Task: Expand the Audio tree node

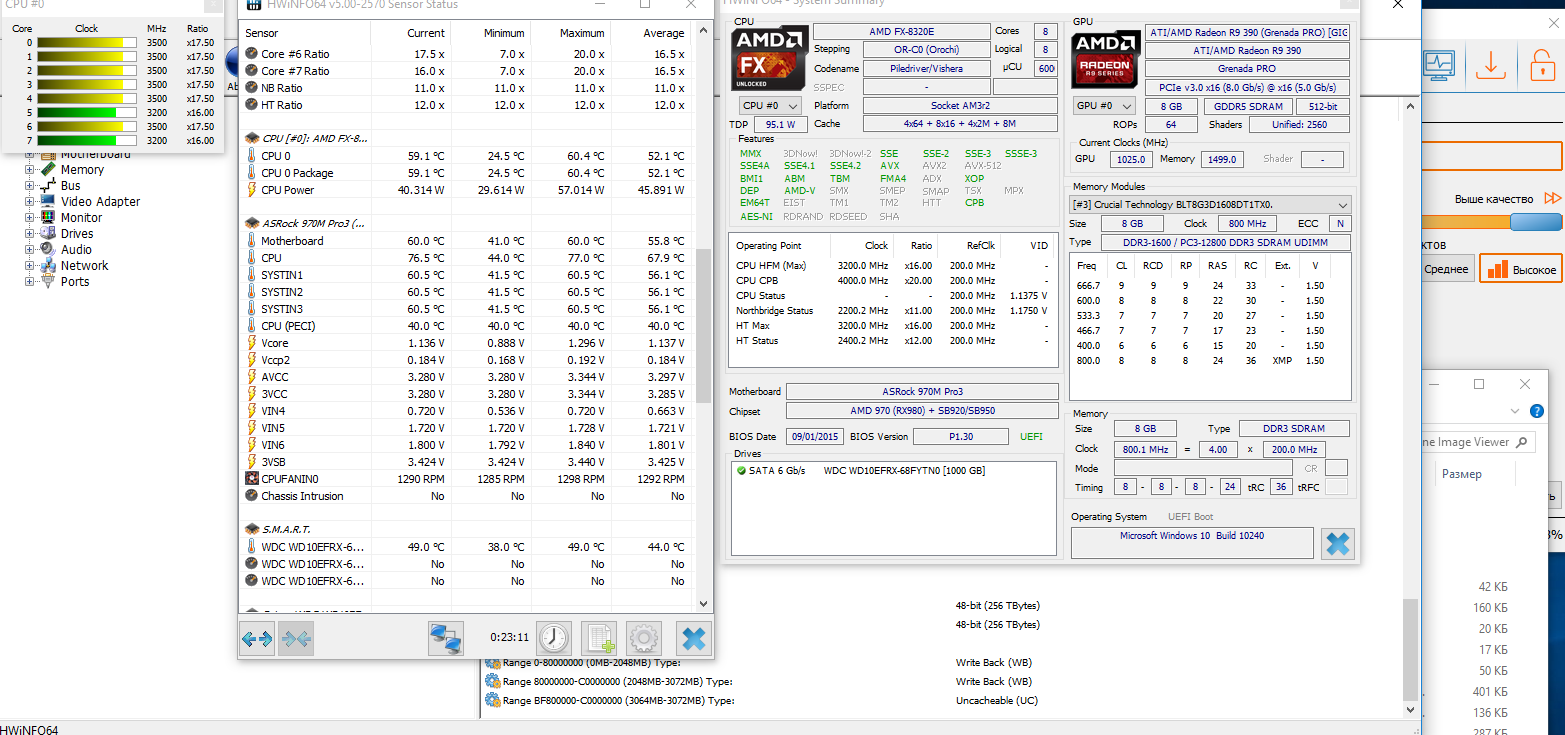Action: 29,250
